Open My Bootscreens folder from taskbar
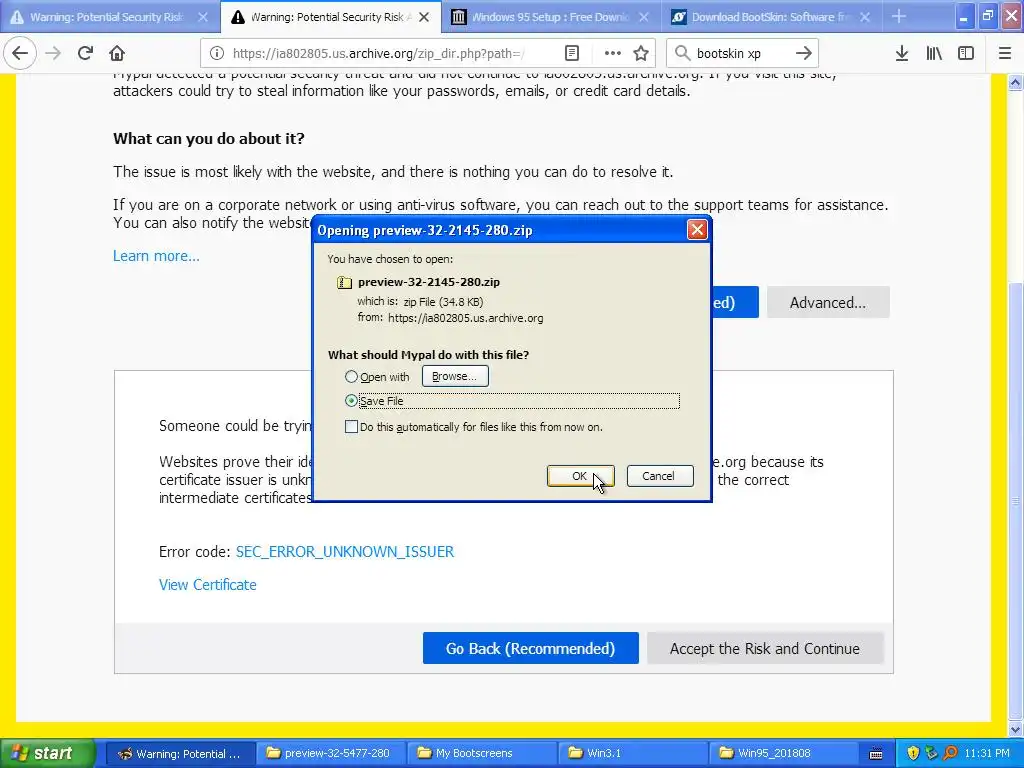 point(481,753)
